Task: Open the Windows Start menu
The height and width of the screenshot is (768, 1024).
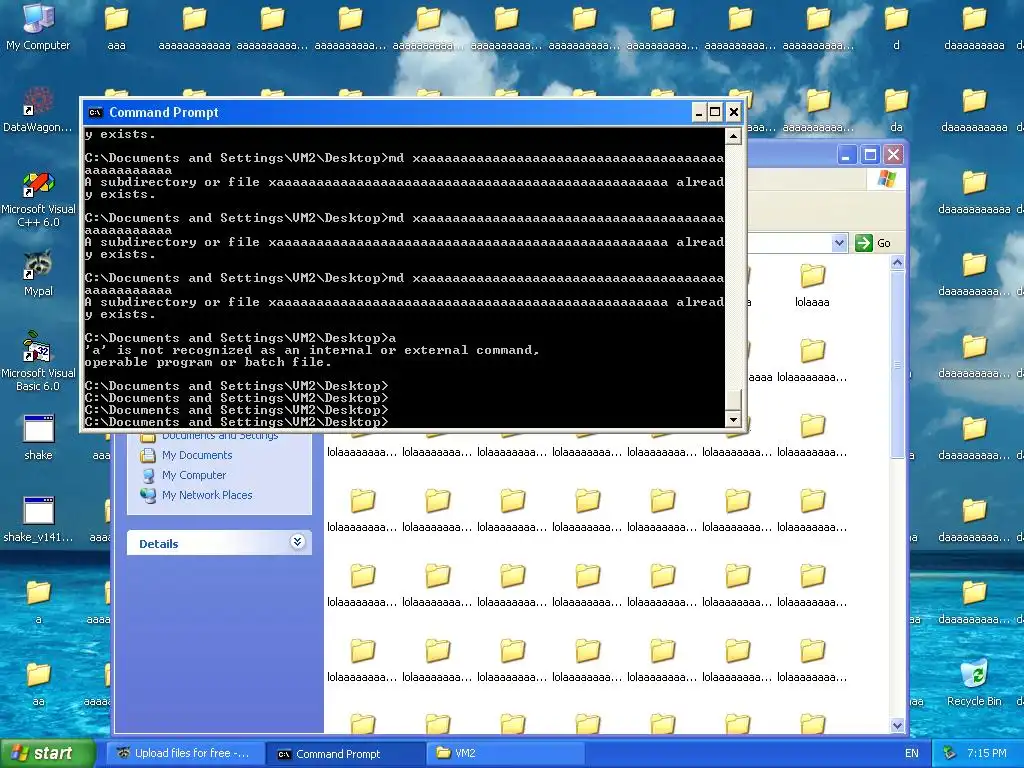Action: point(47,754)
